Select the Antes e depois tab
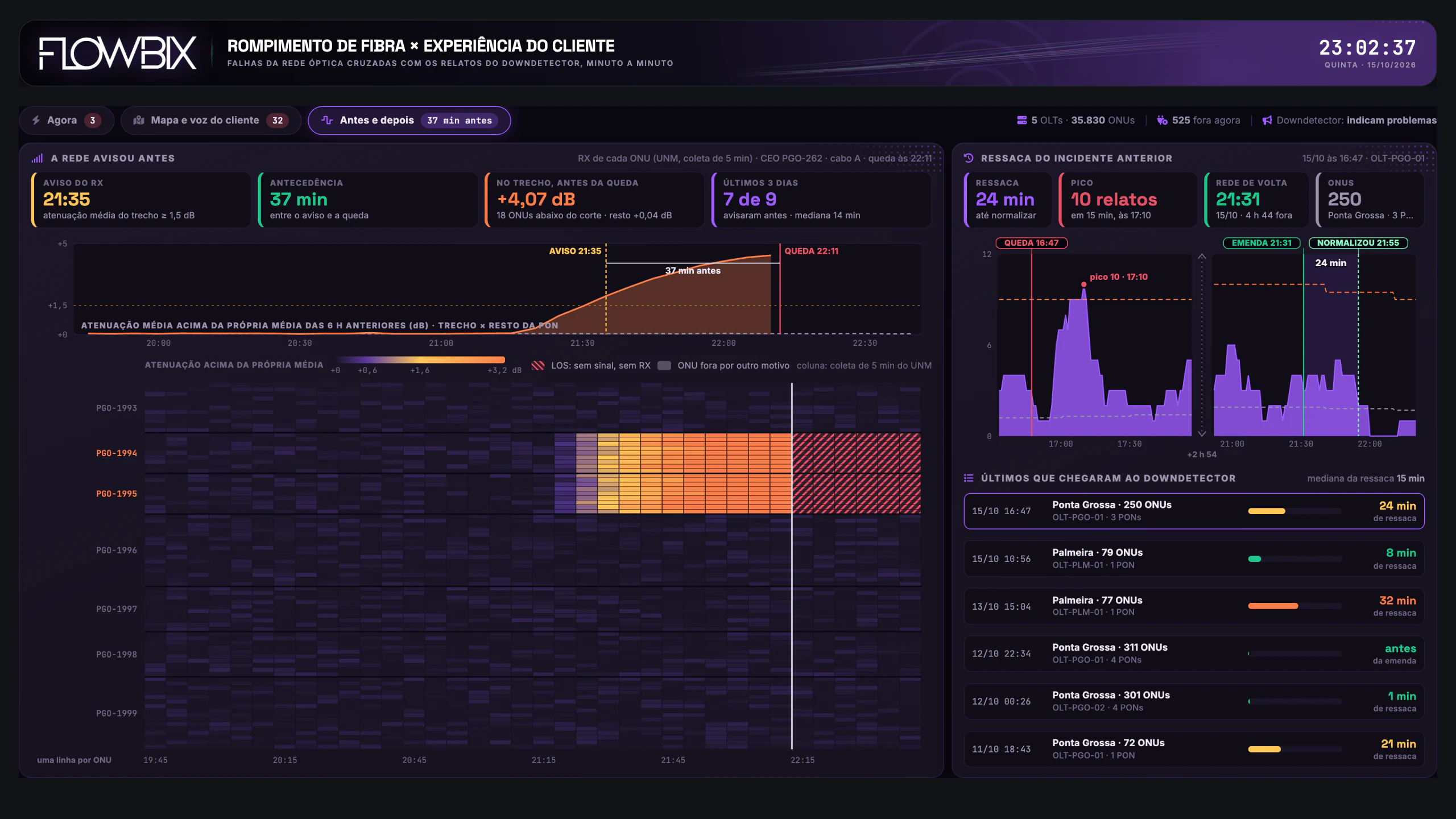This screenshot has height=819, width=1456. click(x=409, y=121)
